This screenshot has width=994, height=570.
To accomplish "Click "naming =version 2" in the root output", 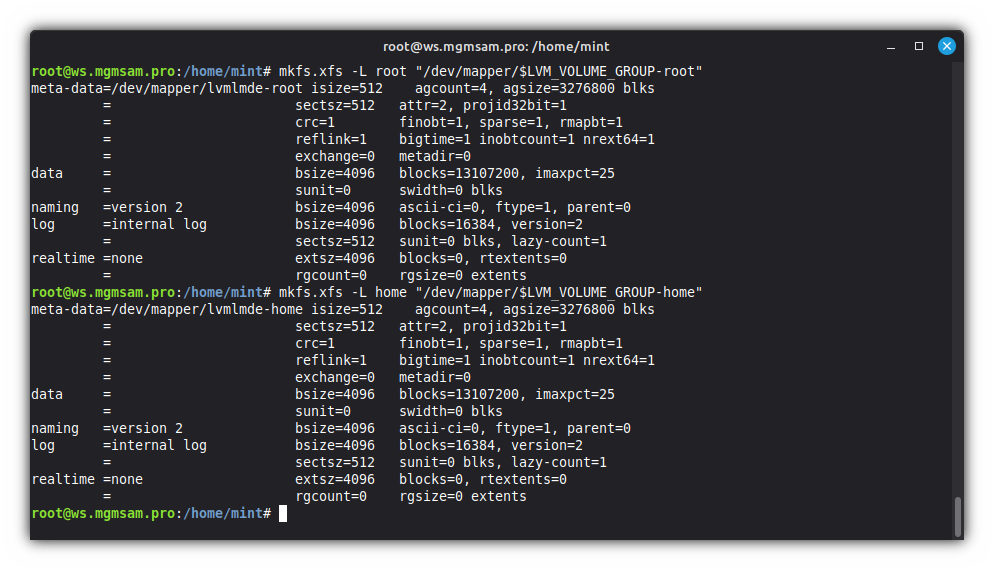I will click(x=107, y=207).
